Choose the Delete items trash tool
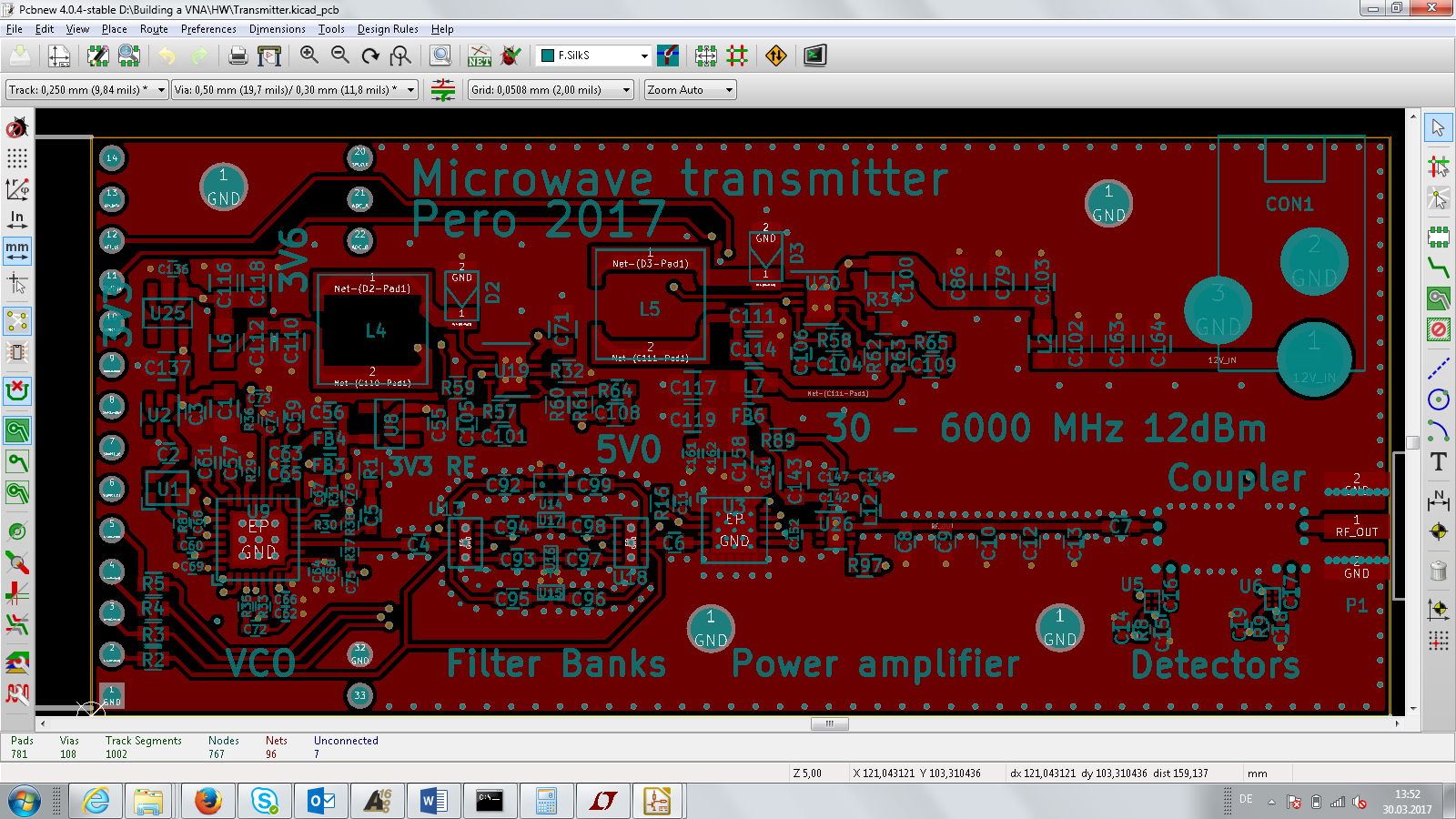 (x=1438, y=571)
